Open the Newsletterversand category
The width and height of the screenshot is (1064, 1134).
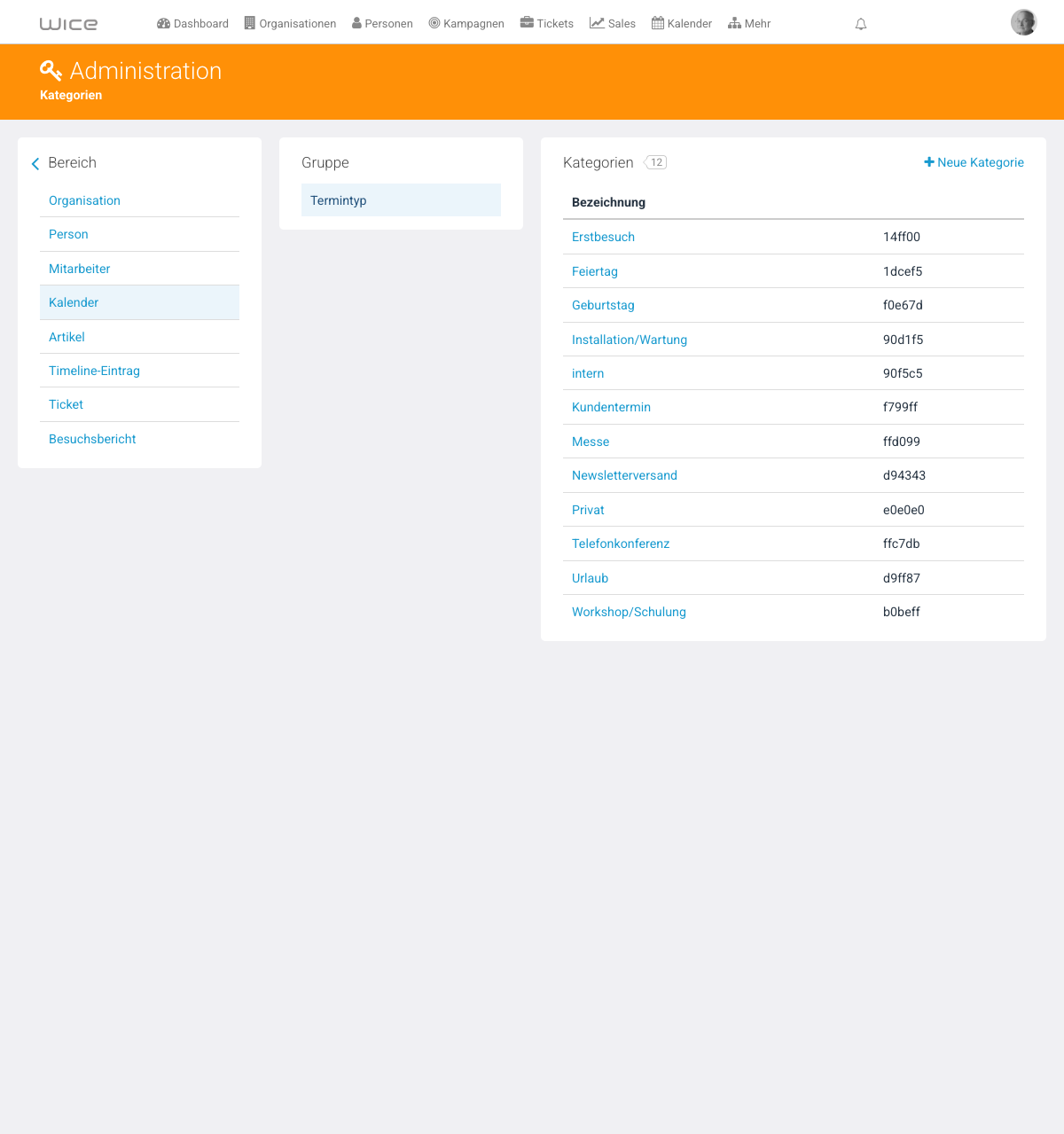(624, 475)
